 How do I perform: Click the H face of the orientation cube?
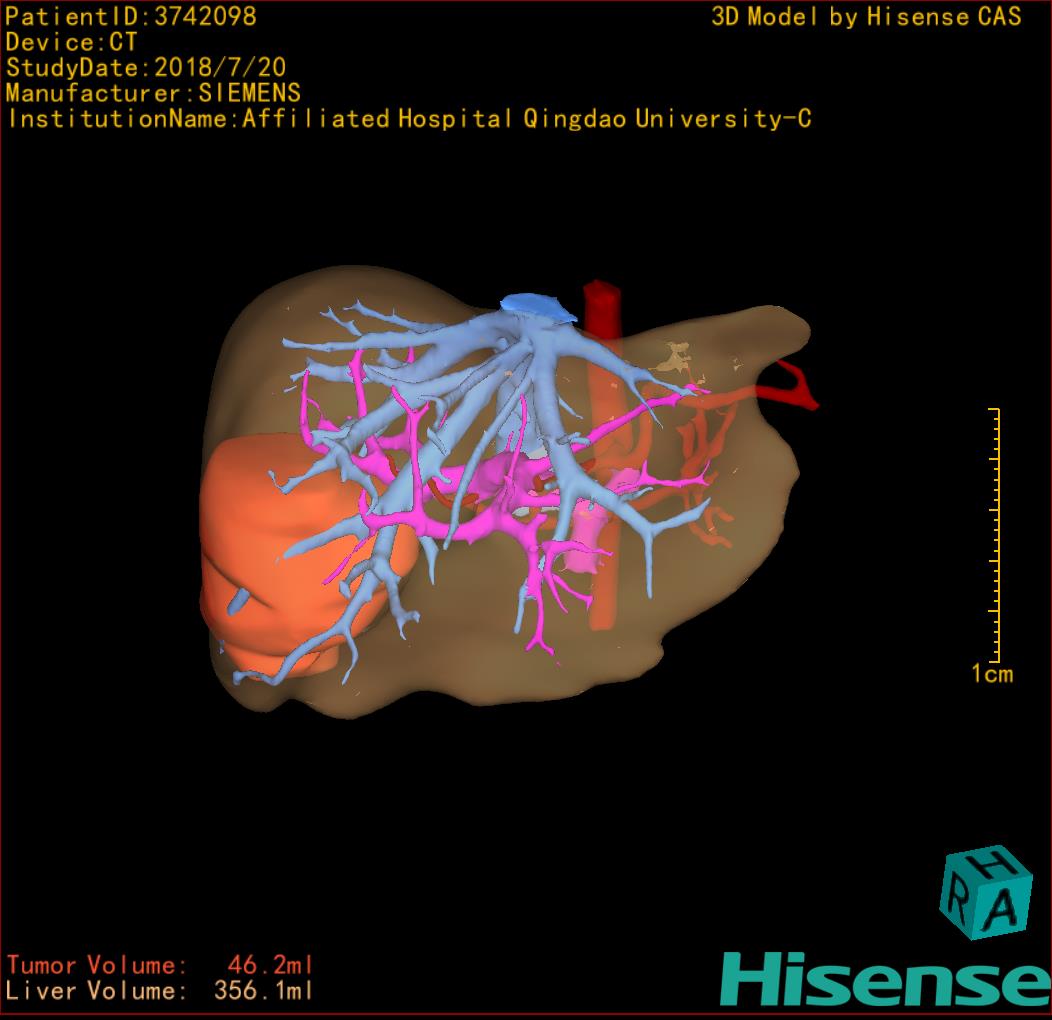pos(992,862)
